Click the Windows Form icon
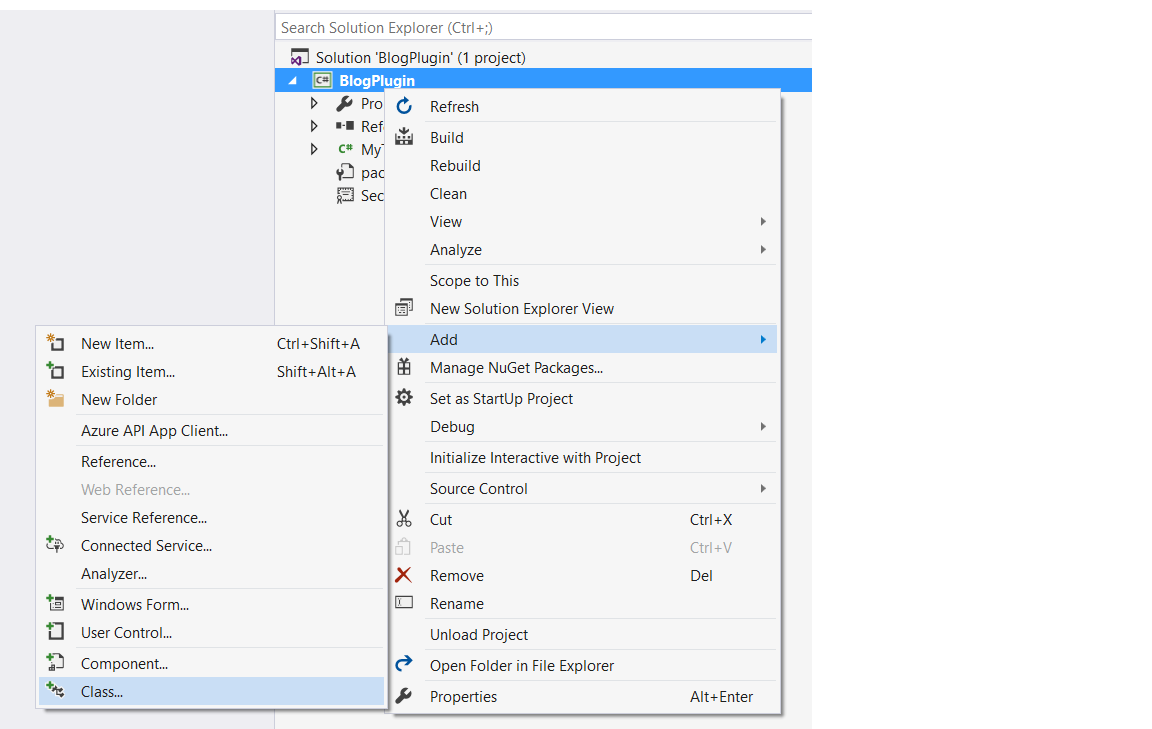Viewport: 1152px width, 729px height. click(x=56, y=604)
